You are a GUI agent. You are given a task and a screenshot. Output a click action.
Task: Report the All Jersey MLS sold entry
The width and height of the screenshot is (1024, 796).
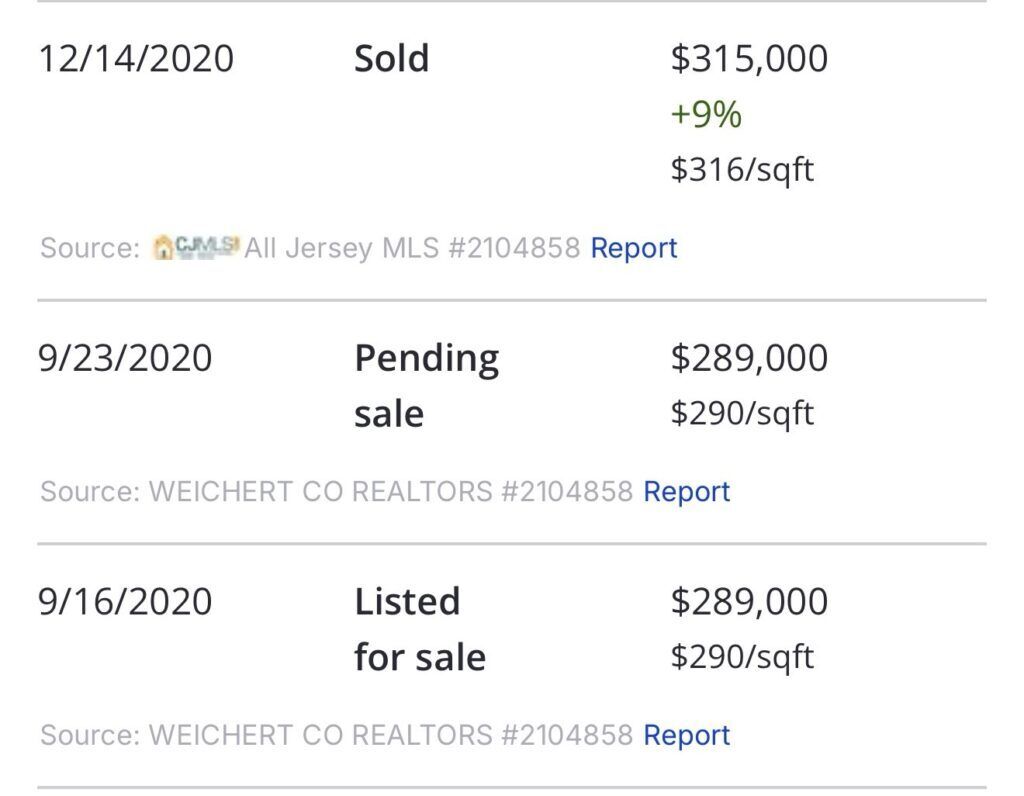[x=633, y=248]
